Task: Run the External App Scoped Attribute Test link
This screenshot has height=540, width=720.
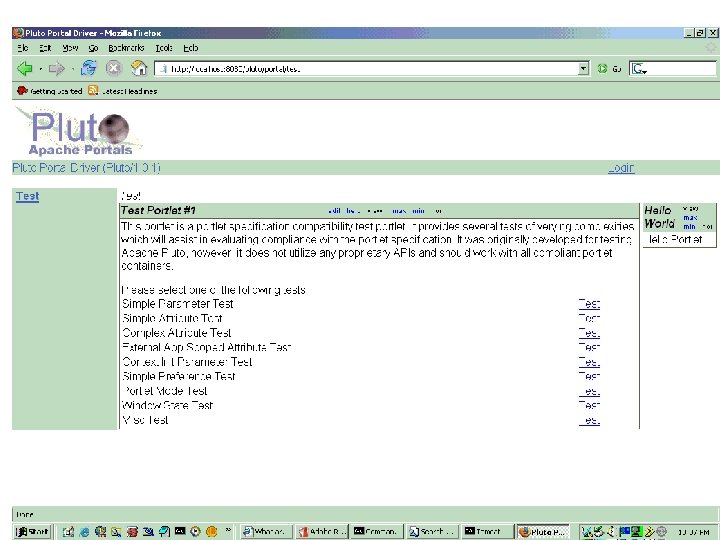Action: 589,348
